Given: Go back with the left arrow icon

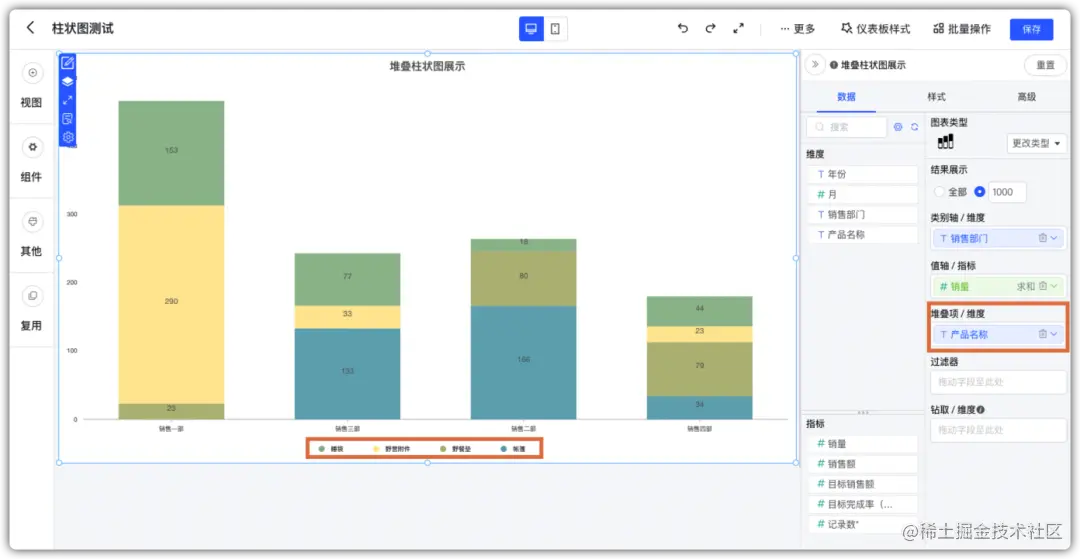Looking at the screenshot, I should (x=30, y=28).
